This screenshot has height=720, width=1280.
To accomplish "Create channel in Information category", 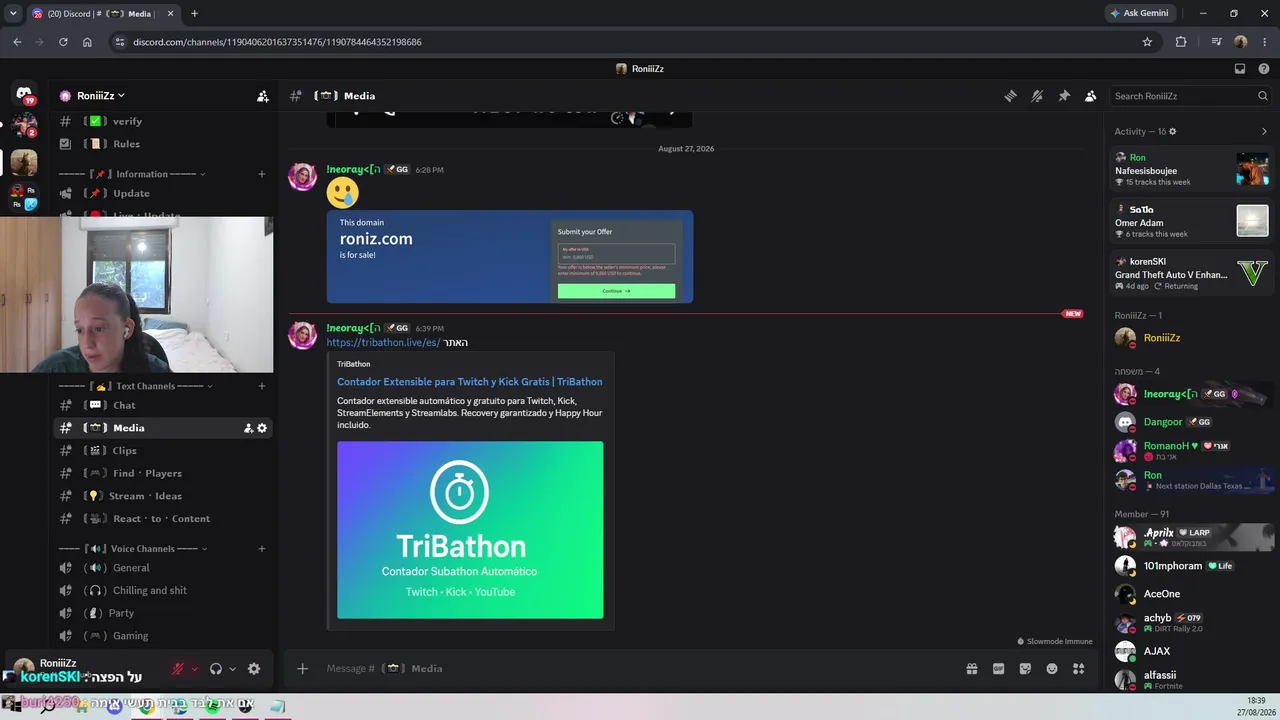I will pyautogui.click(x=262, y=174).
